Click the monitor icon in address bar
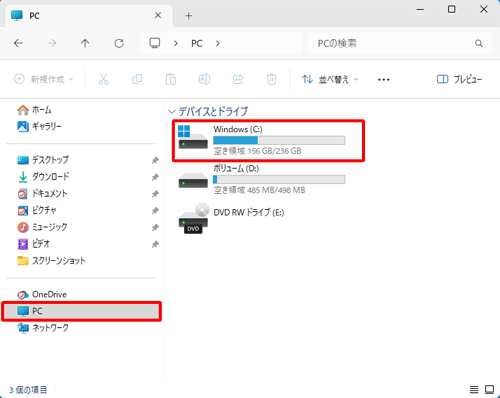This screenshot has width=500, height=398. (x=155, y=43)
